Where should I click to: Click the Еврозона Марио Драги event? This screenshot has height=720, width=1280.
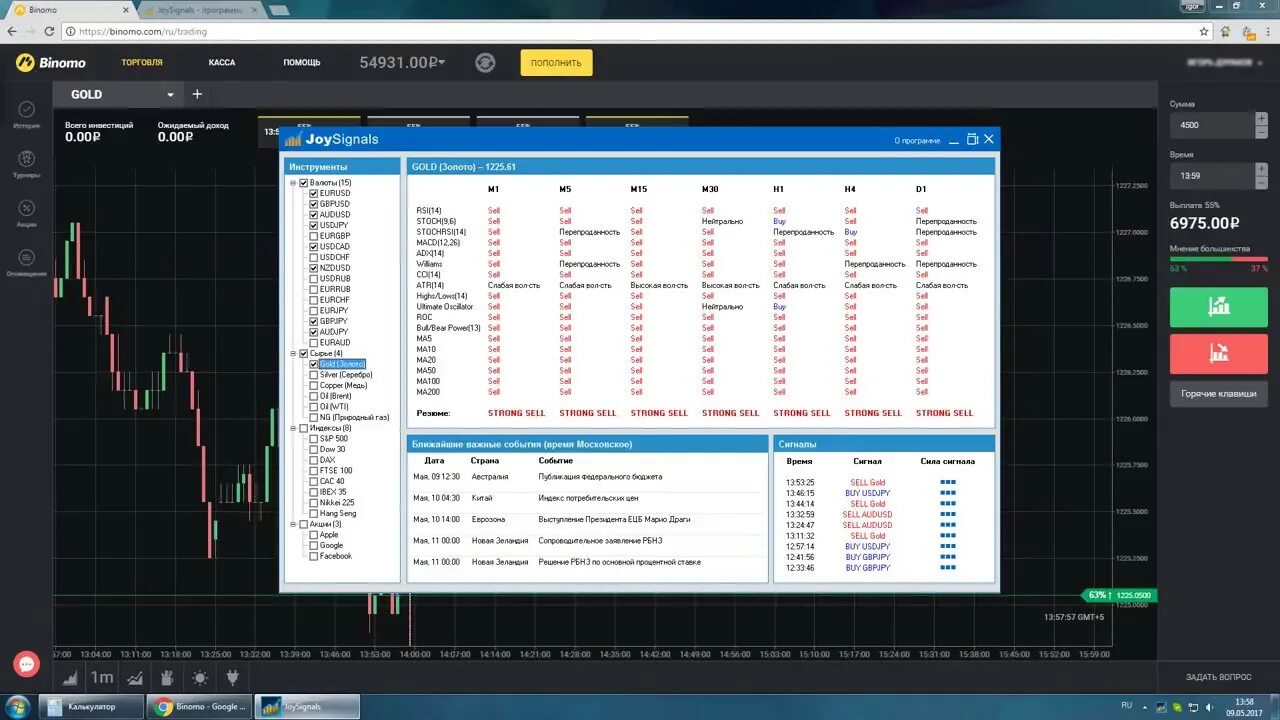click(587, 519)
